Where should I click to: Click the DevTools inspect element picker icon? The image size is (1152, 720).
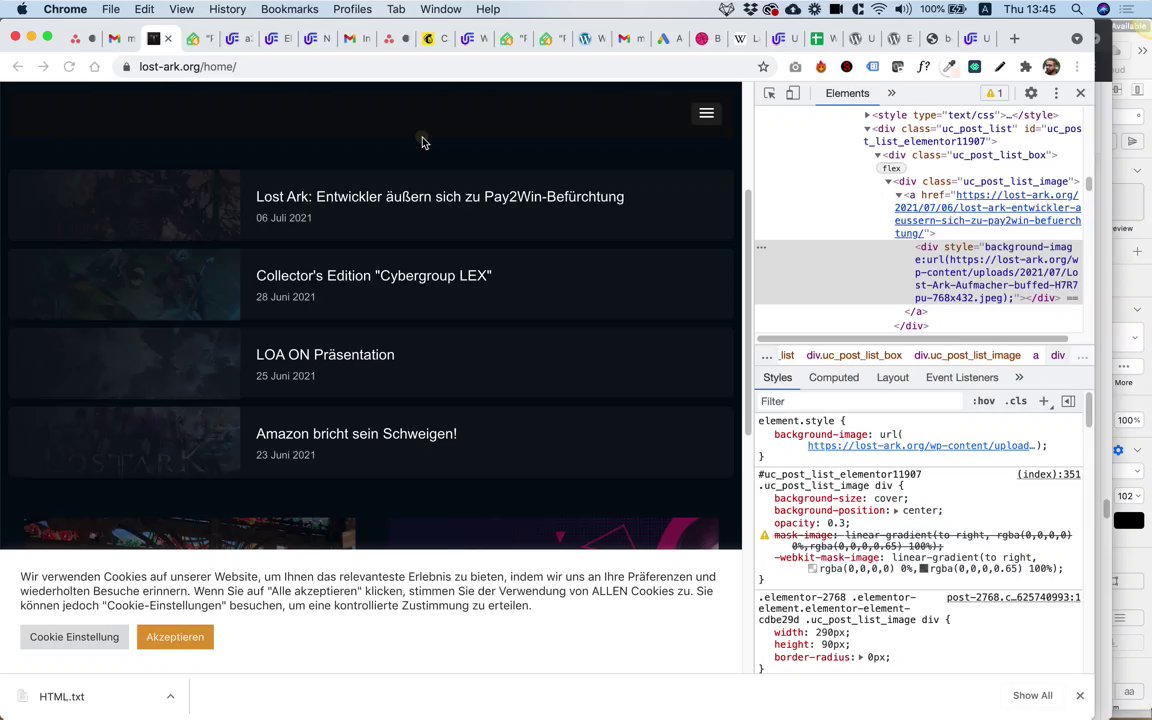click(x=769, y=93)
